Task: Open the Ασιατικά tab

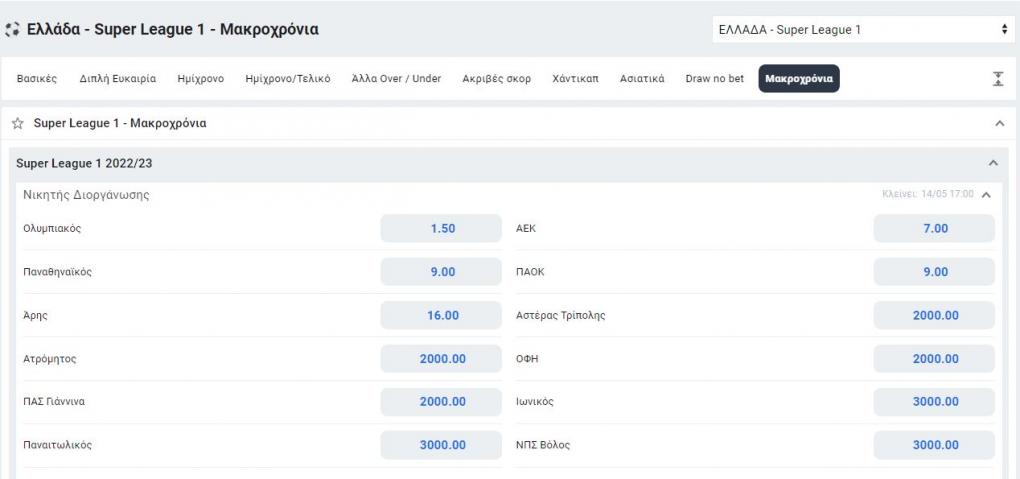Action: tap(642, 79)
